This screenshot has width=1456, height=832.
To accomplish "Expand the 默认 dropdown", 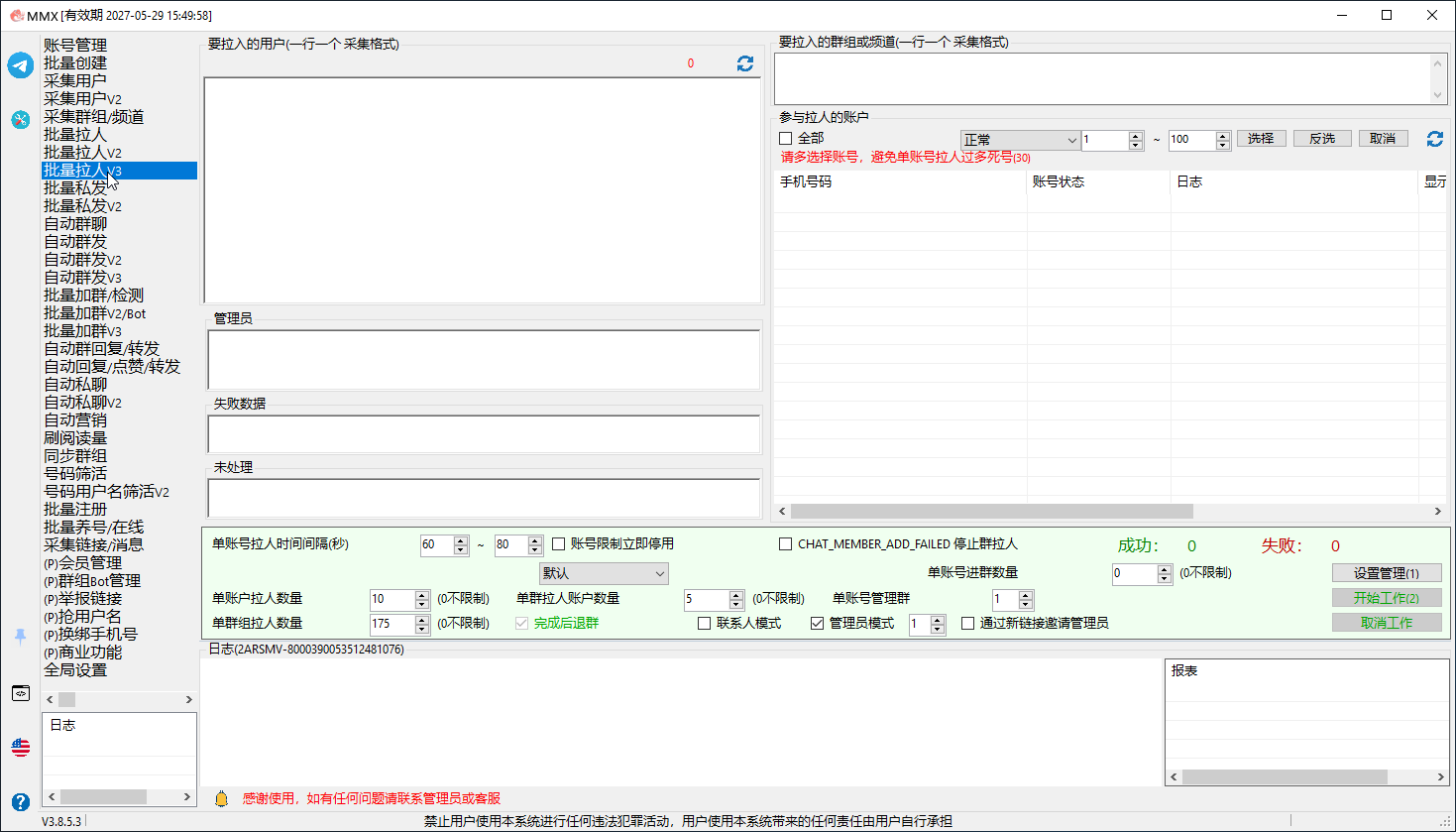I will [605, 573].
